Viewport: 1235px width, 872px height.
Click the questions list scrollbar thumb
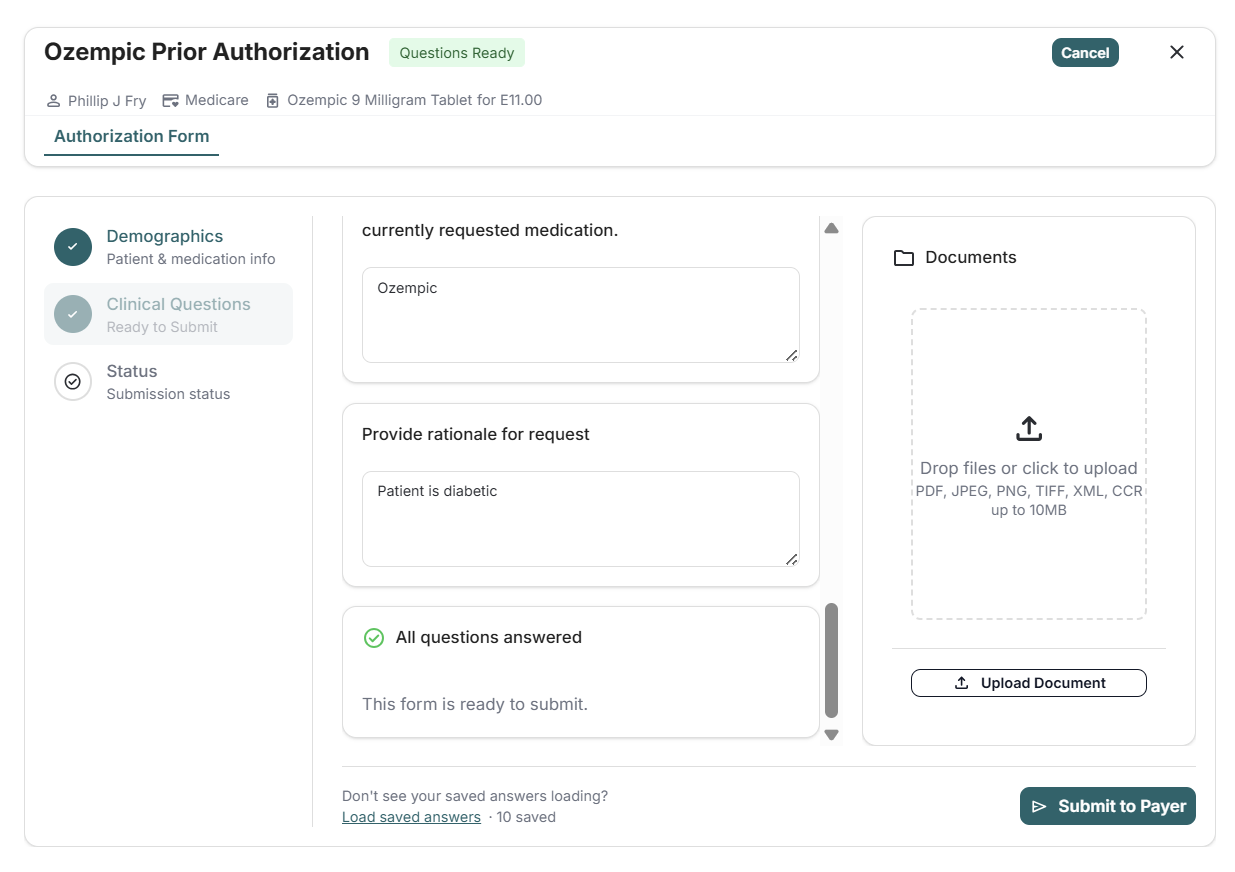pos(831,661)
